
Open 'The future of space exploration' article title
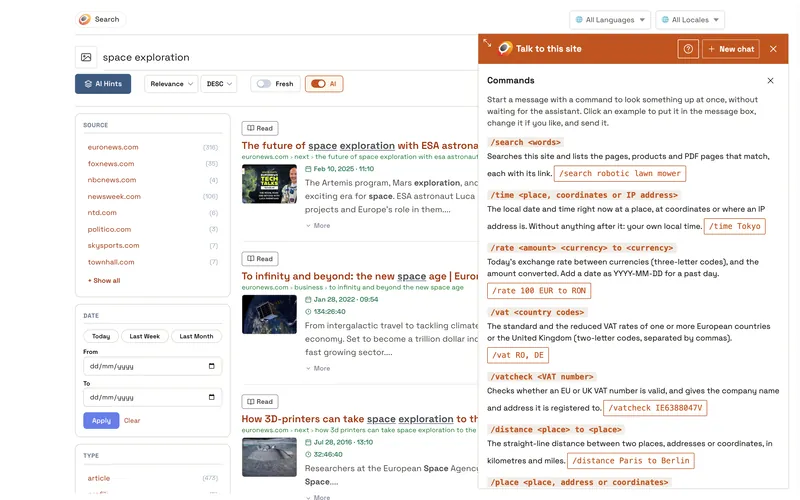click(360, 145)
